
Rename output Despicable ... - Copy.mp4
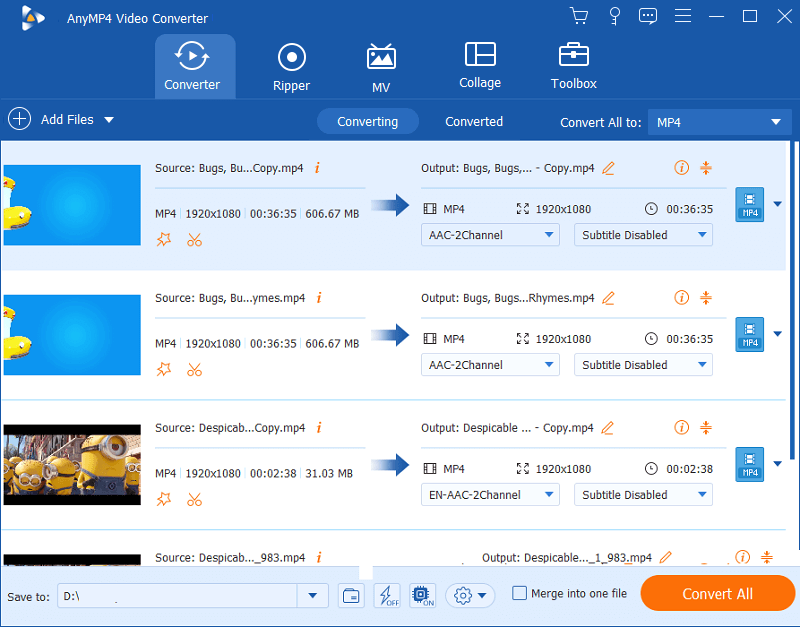pyautogui.click(x=607, y=428)
